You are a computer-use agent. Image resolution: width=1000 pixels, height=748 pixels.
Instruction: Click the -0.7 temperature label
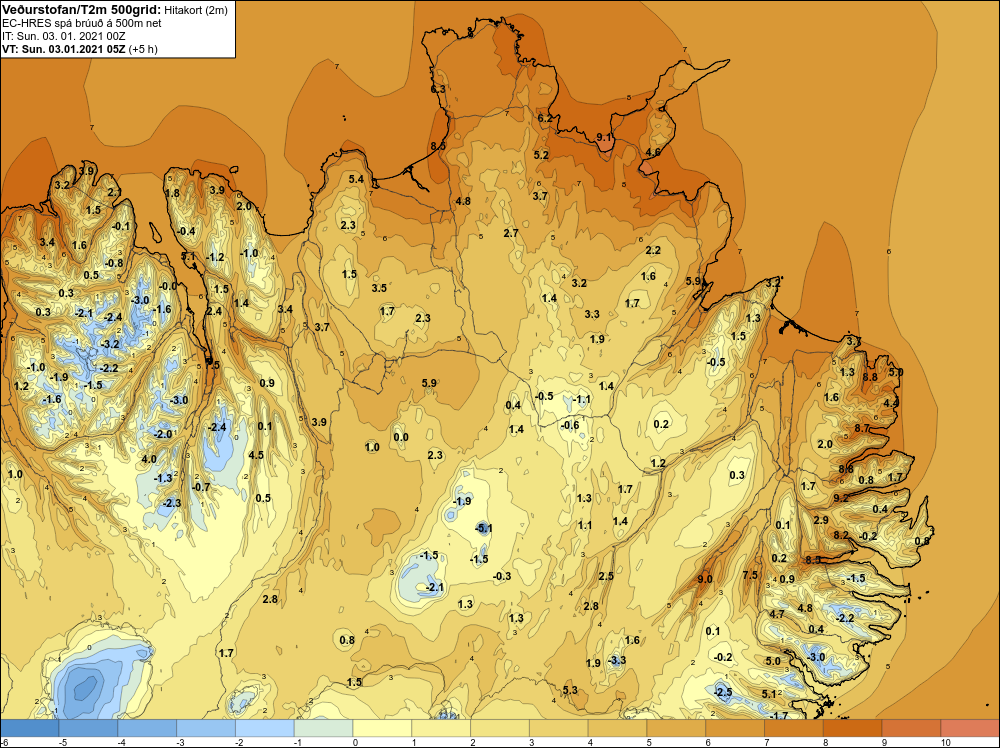pos(201,487)
